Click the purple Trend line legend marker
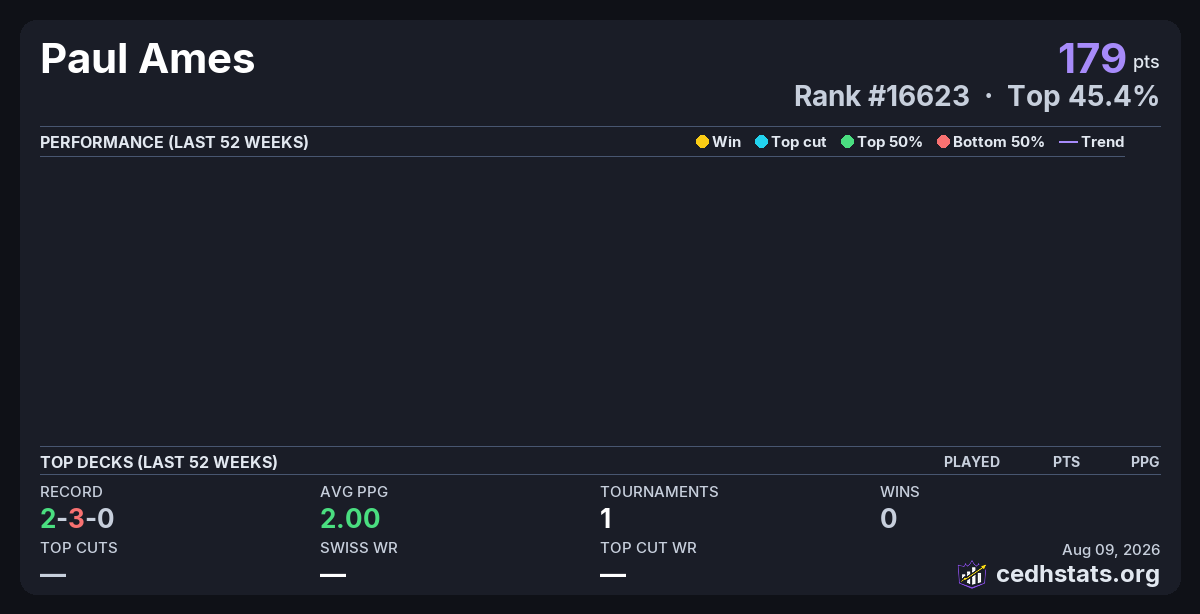 pos(1068,142)
